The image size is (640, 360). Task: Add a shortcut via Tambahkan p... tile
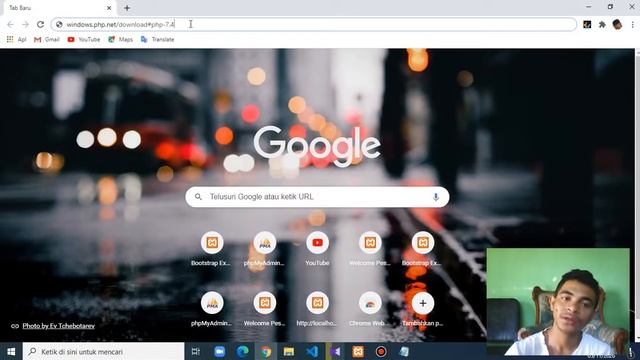[x=422, y=309]
